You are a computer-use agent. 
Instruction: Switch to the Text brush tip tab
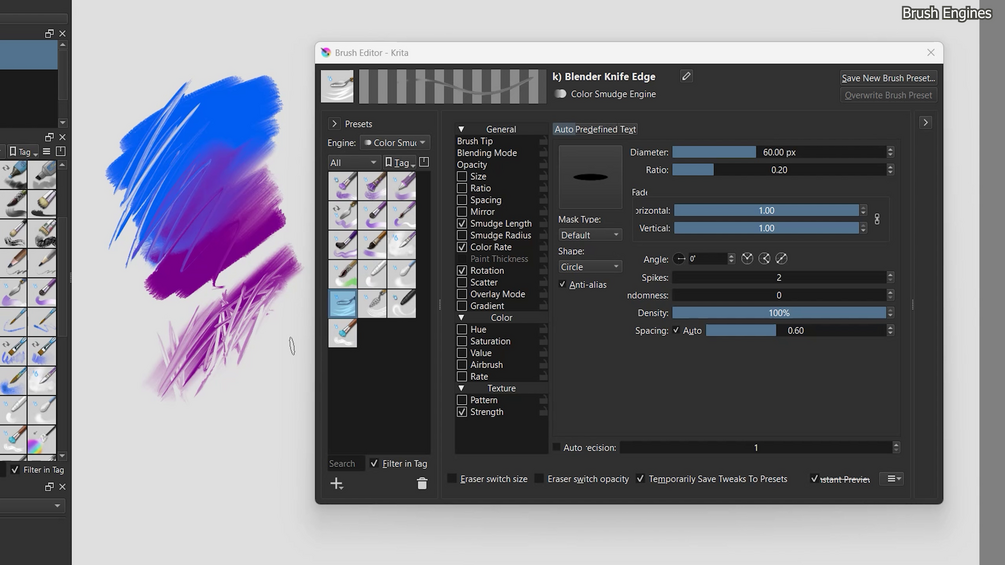627,129
